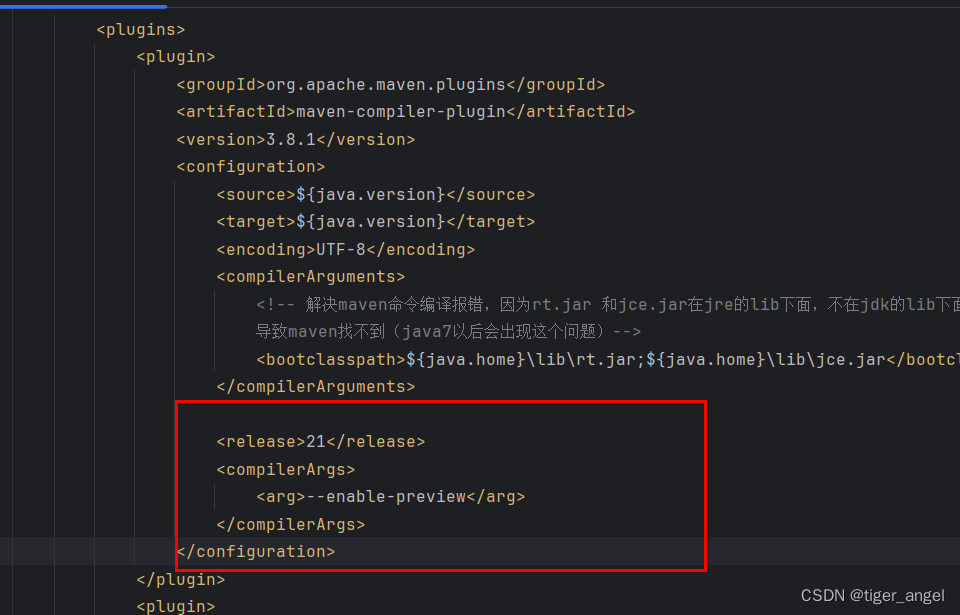Screen dimensions: 960x615
Task: Click the artifactId maven-compiler-plugin line
Action: pos(406,112)
